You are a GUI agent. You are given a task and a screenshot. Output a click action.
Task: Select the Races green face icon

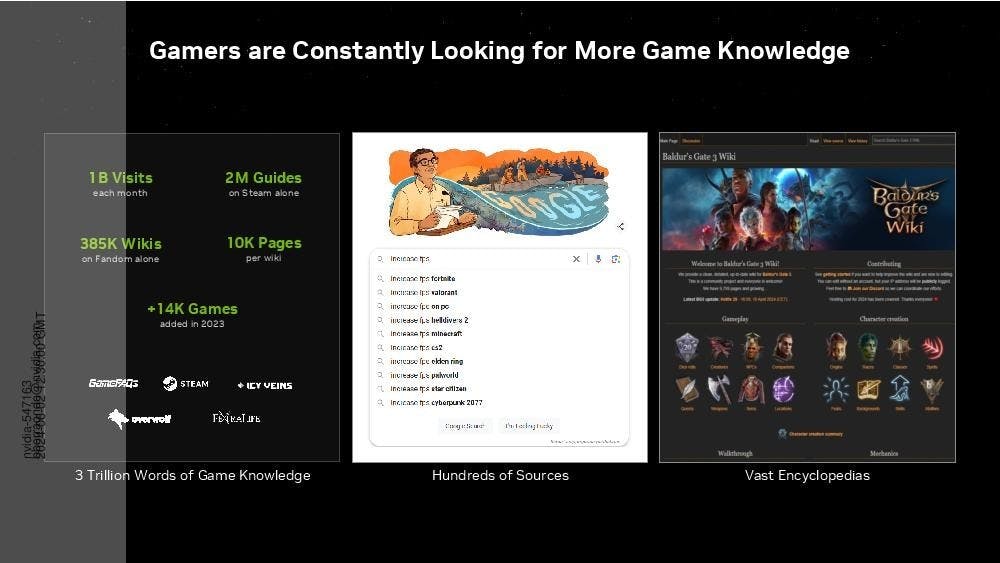click(x=868, y=348)
